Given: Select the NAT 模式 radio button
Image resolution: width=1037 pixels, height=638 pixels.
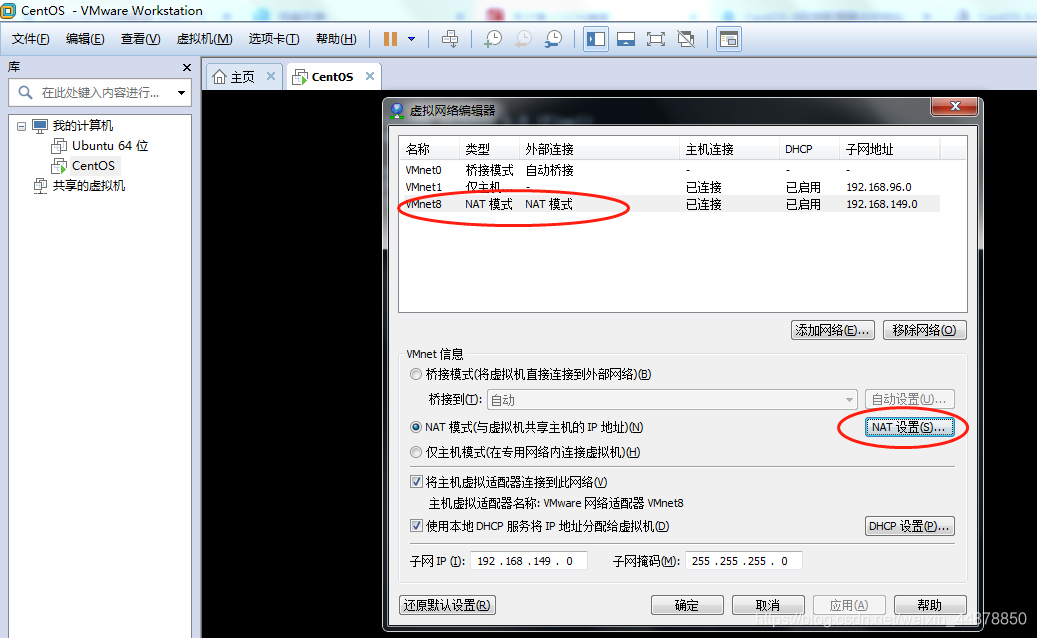Looking at the screenshot, I should 416,427.
